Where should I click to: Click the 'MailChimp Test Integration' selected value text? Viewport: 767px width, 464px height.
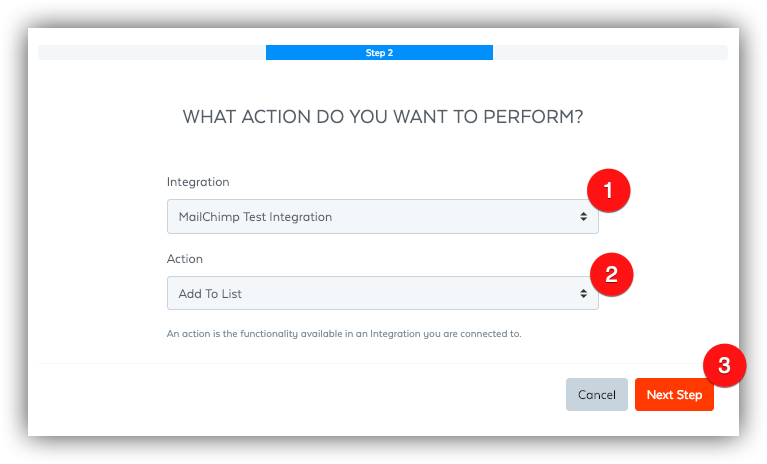click(255, 217)
